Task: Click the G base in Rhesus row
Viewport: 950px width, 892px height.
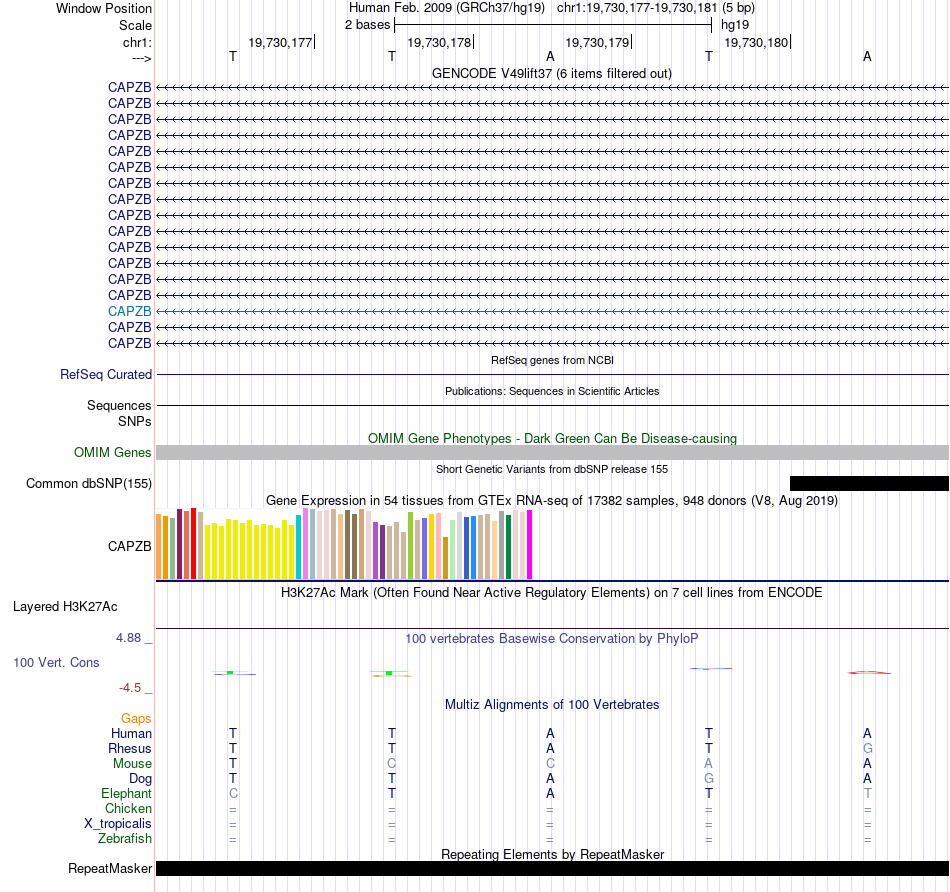Action: [x=868, y=749]
